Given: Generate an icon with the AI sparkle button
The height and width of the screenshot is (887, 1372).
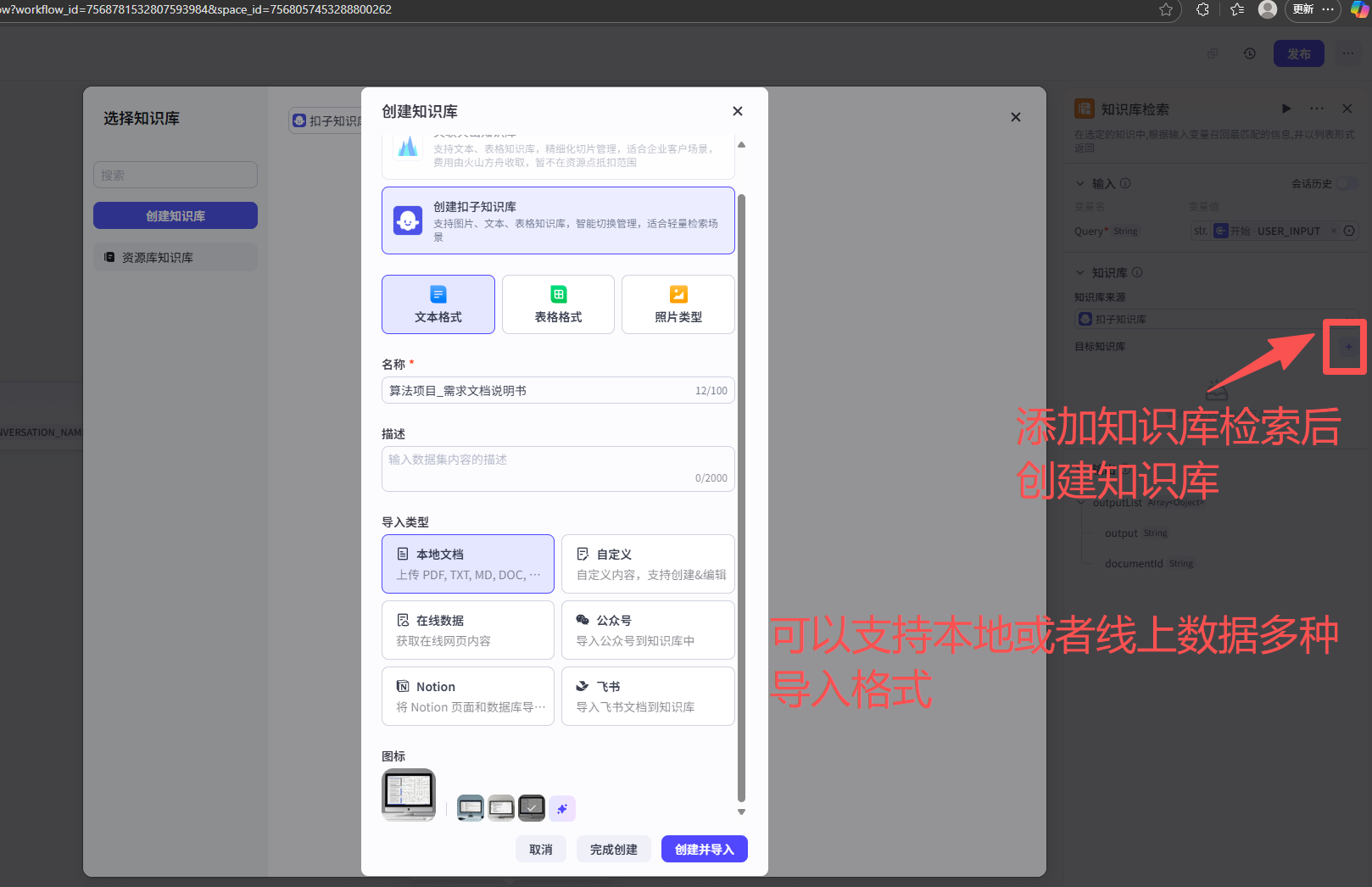Looking at the screenshot, I should pos(562,808).
